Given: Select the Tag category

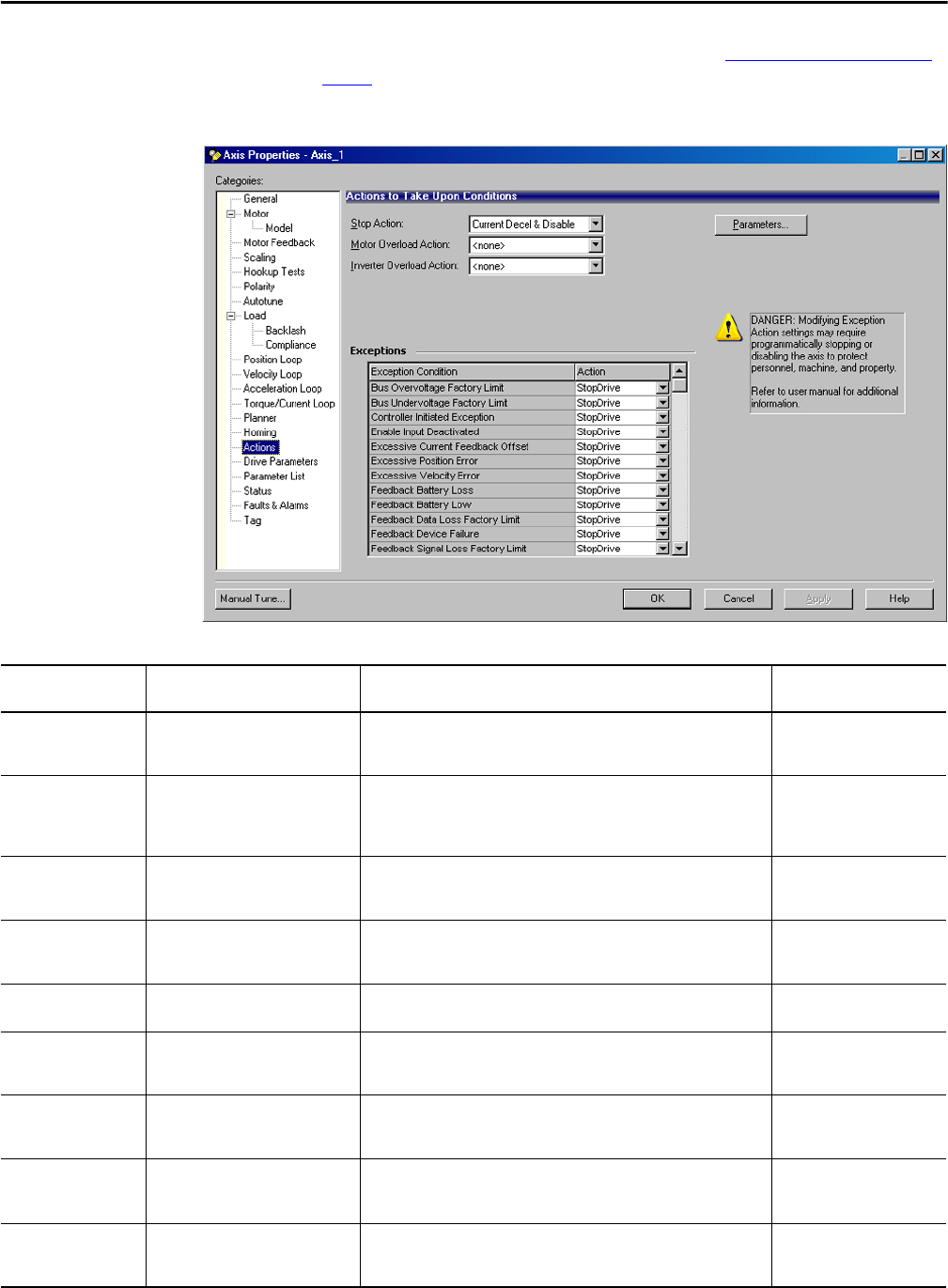Looking at the screenshot, I should [252, 520].
